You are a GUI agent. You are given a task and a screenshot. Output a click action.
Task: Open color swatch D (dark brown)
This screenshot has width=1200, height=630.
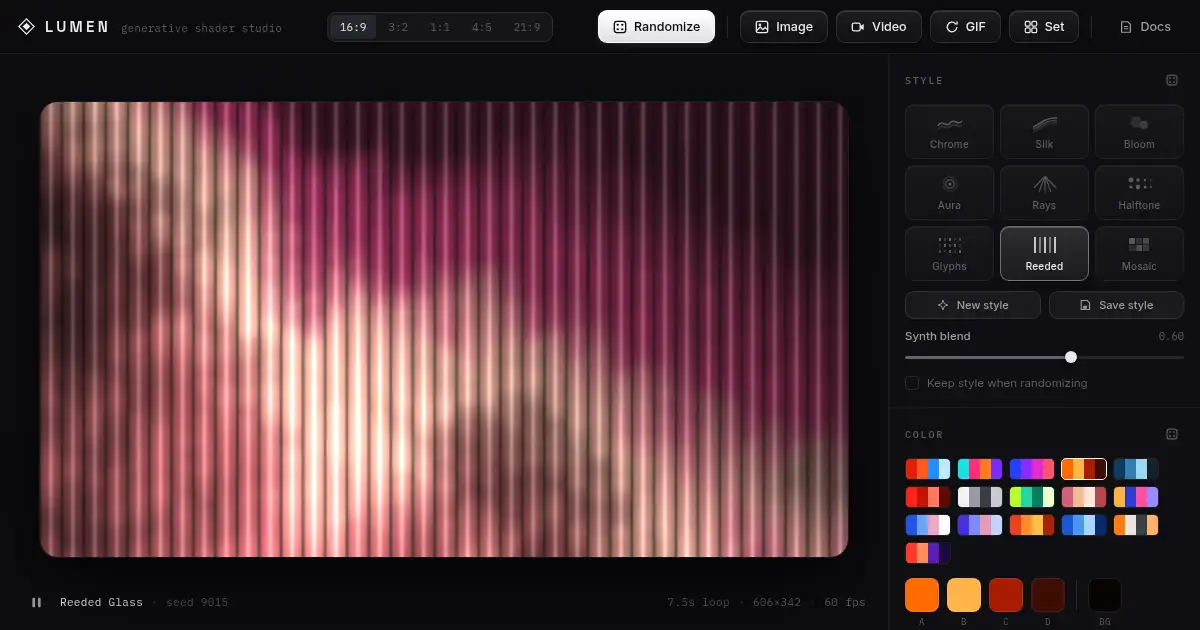tap(1048, 595)
